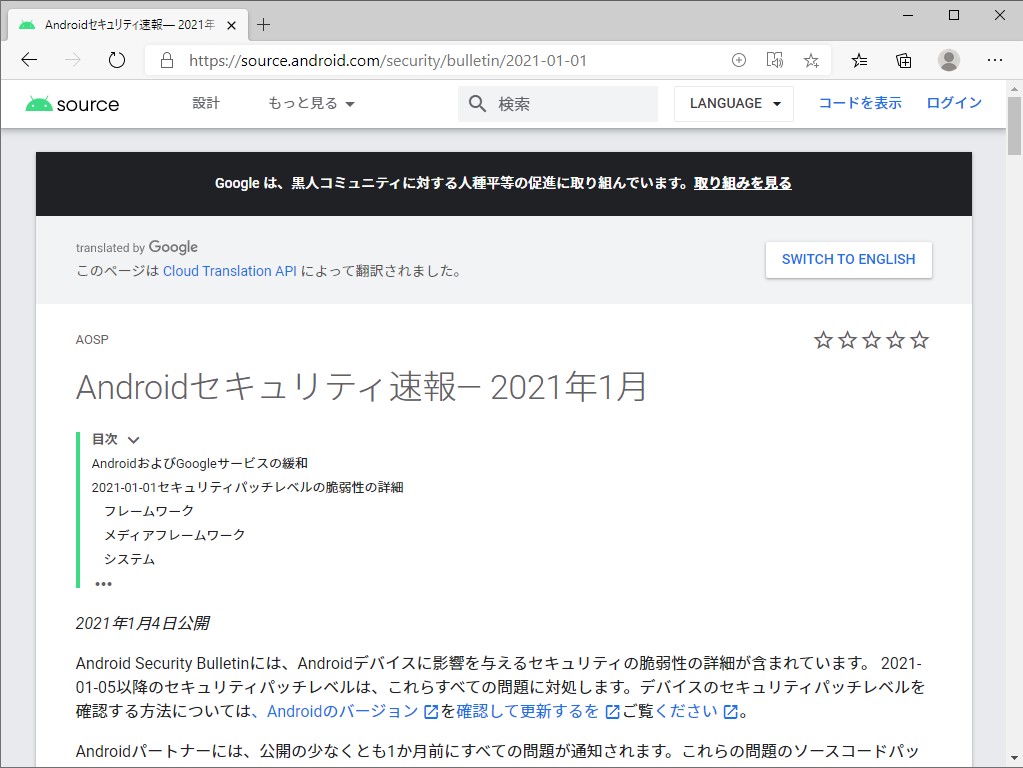The height and width of the screenshot is (768, 1023).
Task: Reload the page with refresh icon
Action: click(x=117, y=60)
